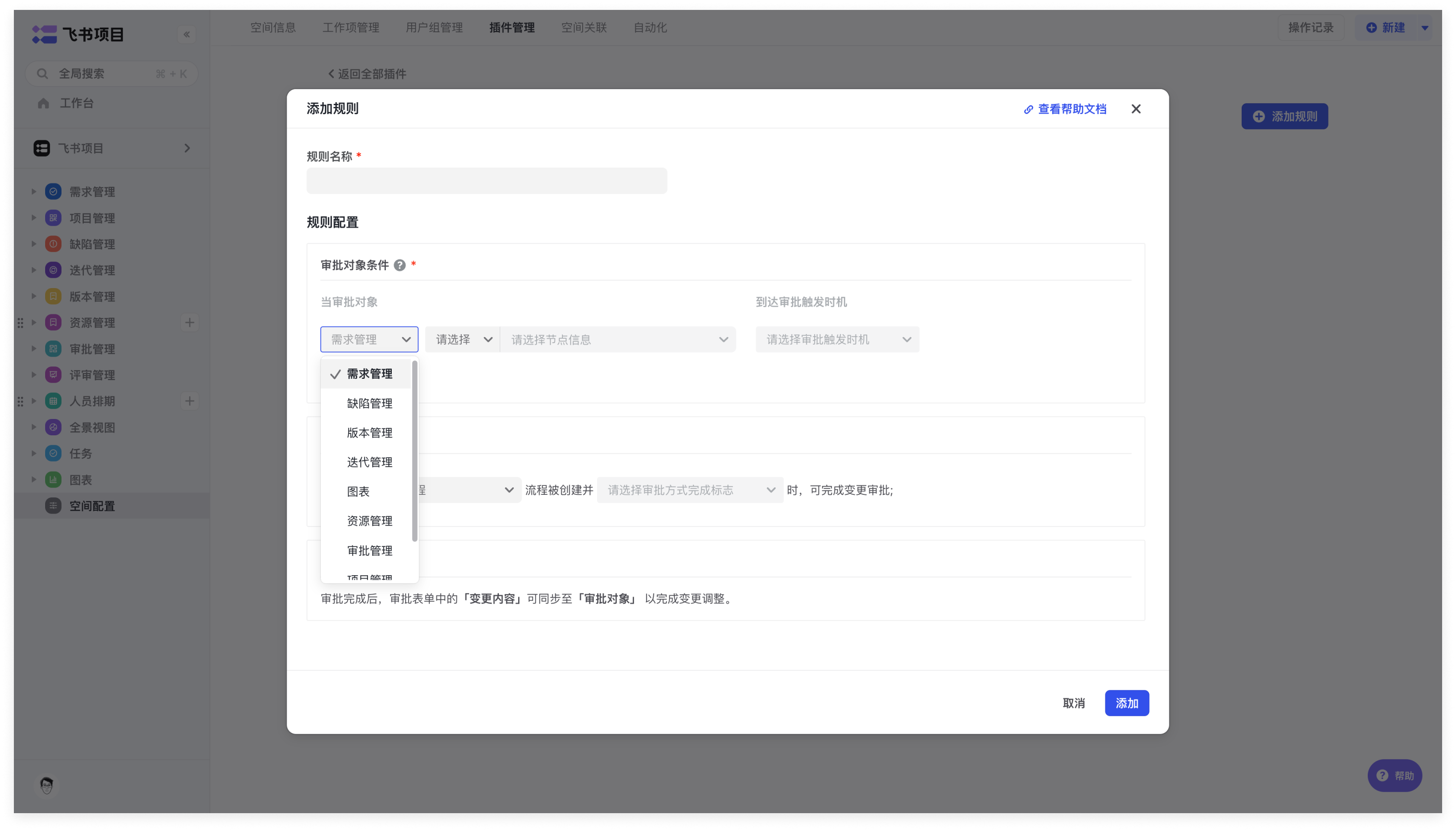
Task: Open the 请选择 dropdown
Action: coord(463,340)
